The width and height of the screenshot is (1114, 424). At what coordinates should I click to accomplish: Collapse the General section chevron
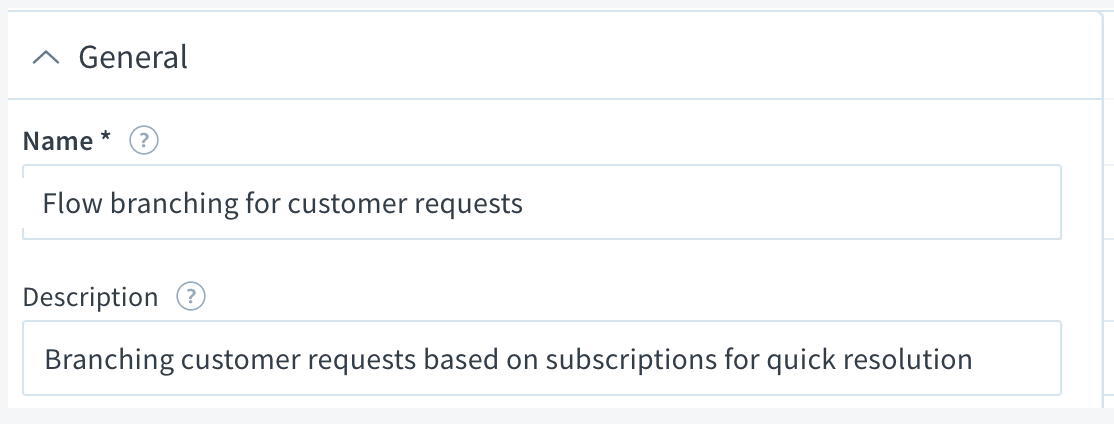point(45,58)
